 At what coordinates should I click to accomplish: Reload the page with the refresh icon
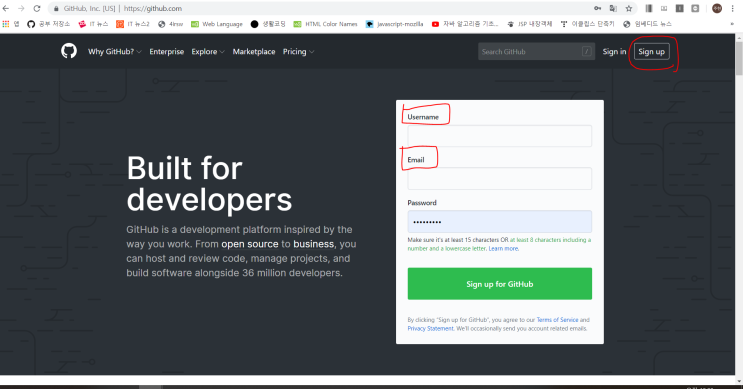coord(37,9)
